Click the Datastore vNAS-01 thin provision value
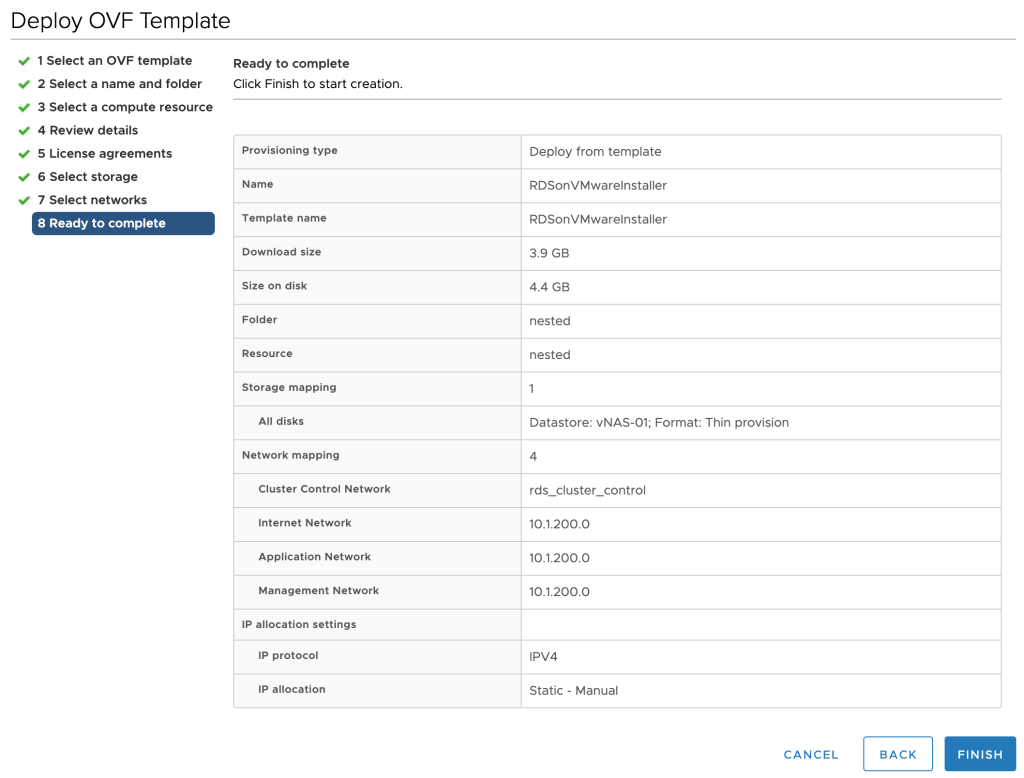Image resolution: width=1024 pixels, height=778 pixels. (659, 422)
